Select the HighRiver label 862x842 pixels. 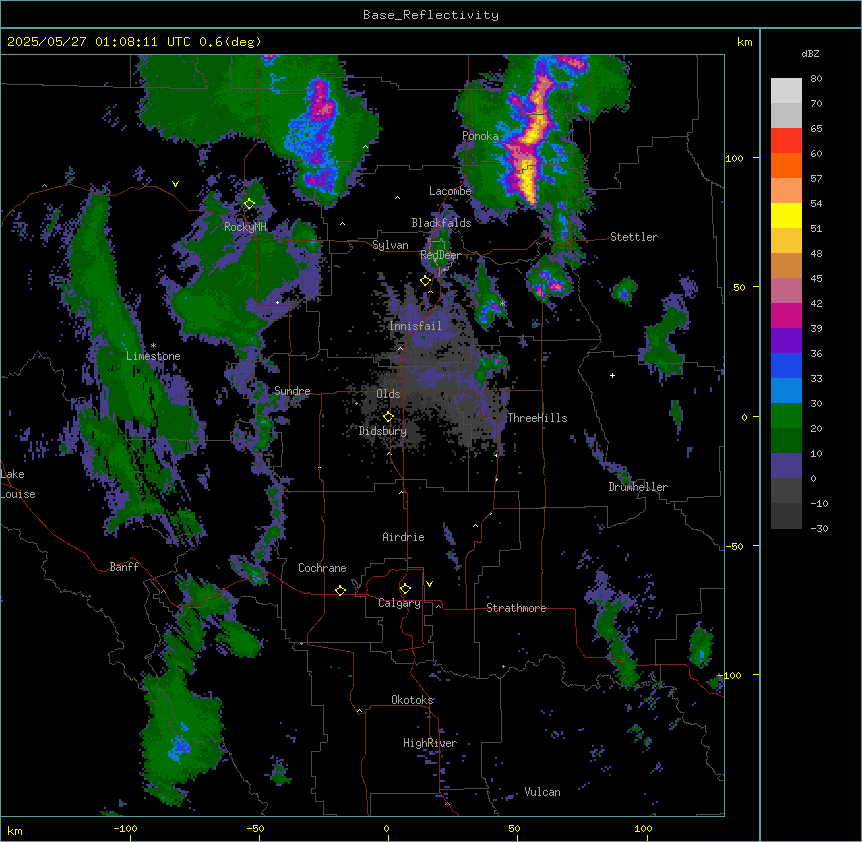430,743
